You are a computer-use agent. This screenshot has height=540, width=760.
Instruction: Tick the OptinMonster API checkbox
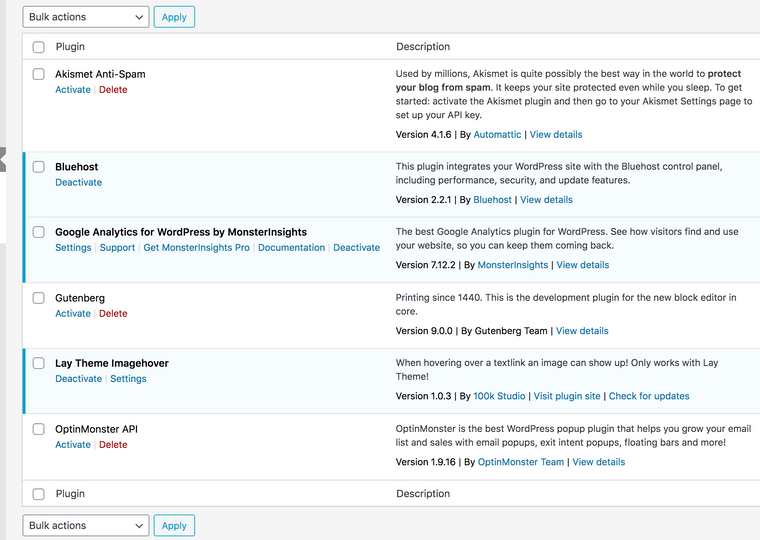[39, 429]
